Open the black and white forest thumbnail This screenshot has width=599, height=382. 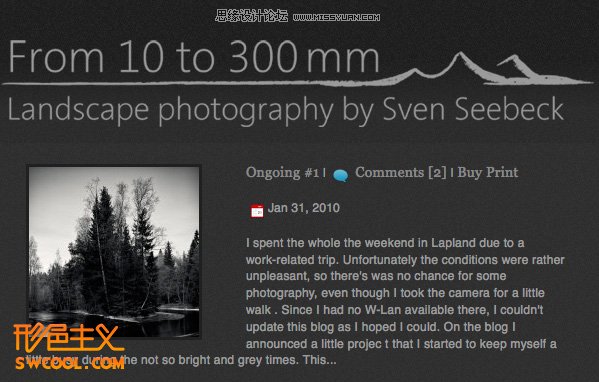point(114,252)
